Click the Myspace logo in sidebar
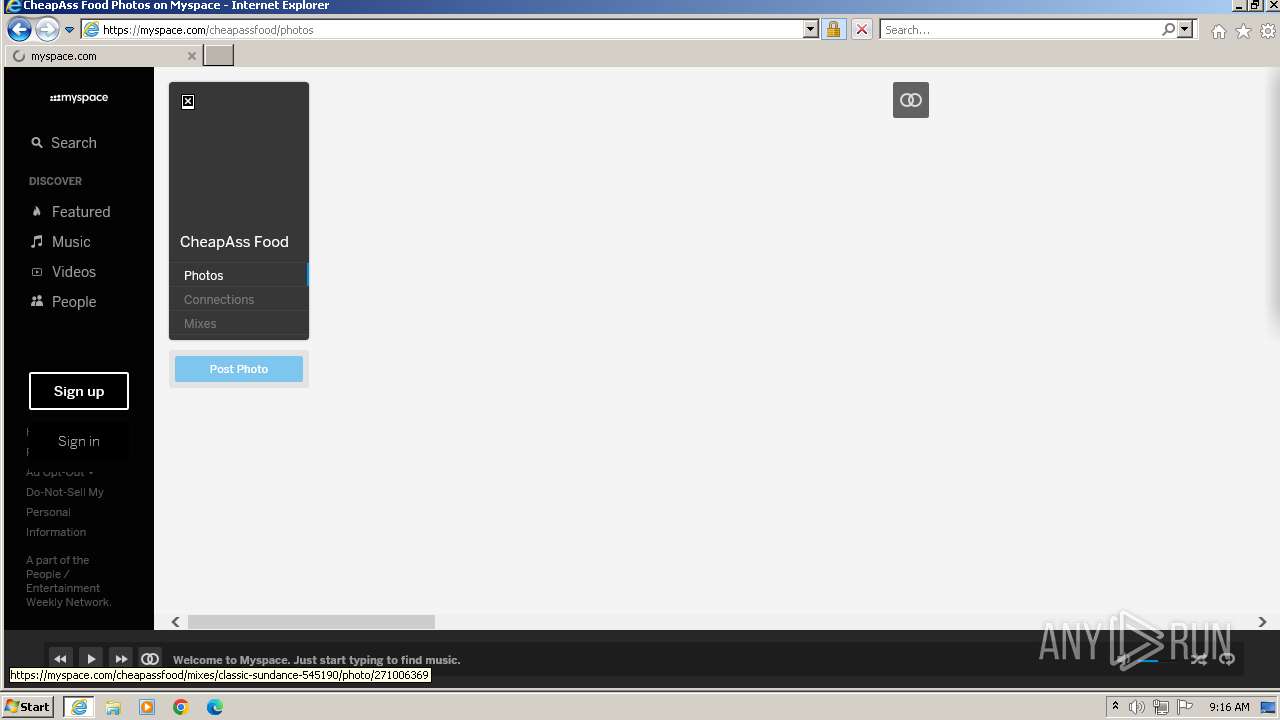The width and height of the screenshot is (1280, 720). click(x=79, y=98)
